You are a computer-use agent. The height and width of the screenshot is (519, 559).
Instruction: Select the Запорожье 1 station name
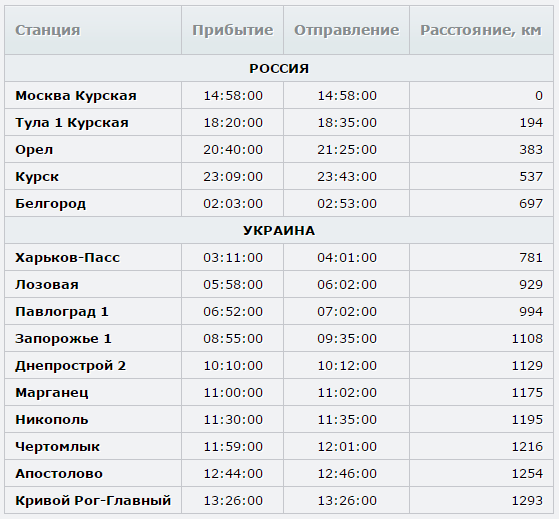pyautogui.click(x=63, y=339)
